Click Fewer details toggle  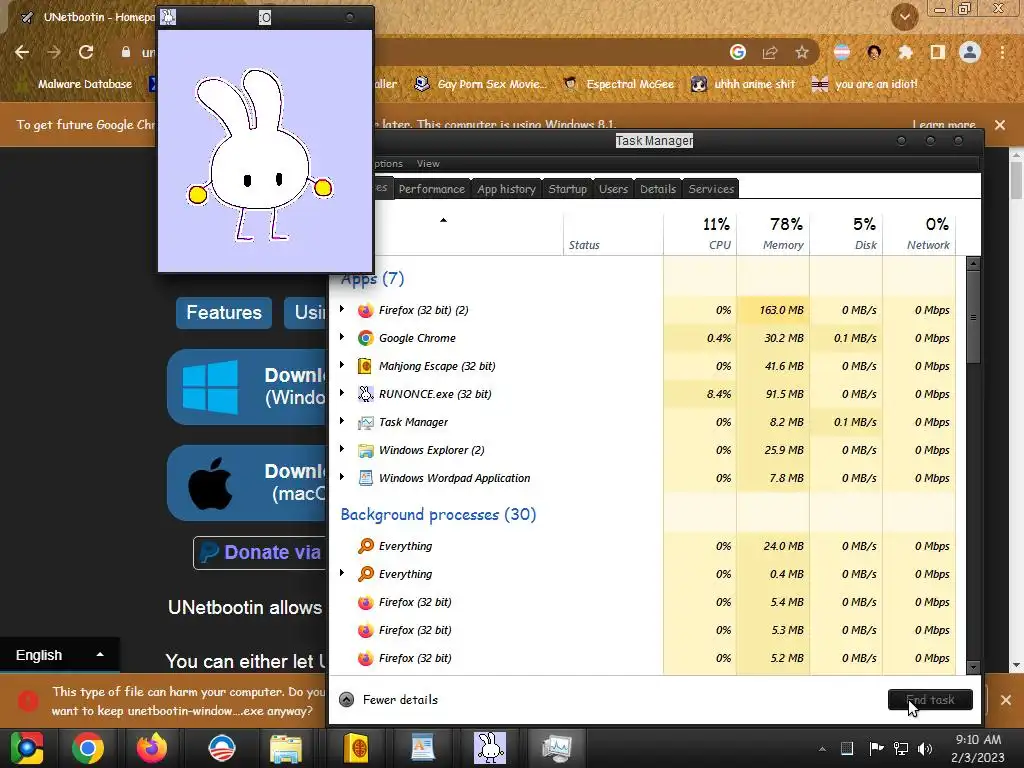389,699
